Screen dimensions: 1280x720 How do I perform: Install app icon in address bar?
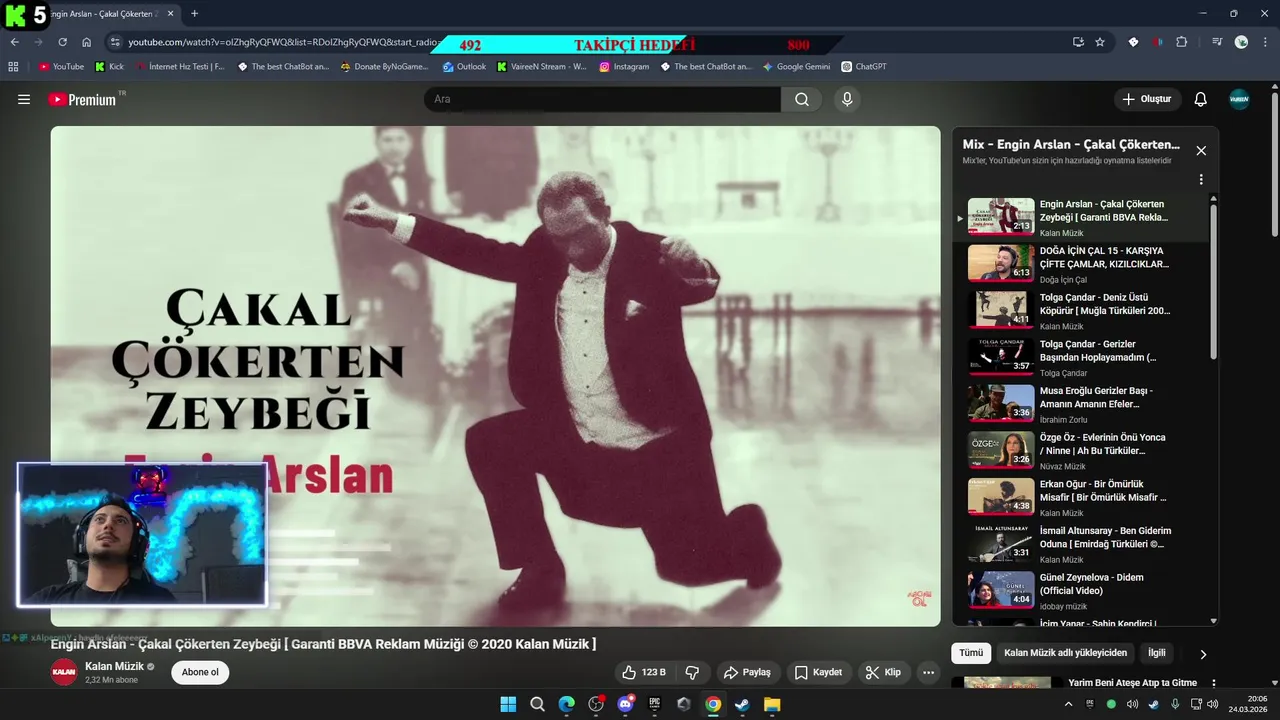coord(1078,42)
